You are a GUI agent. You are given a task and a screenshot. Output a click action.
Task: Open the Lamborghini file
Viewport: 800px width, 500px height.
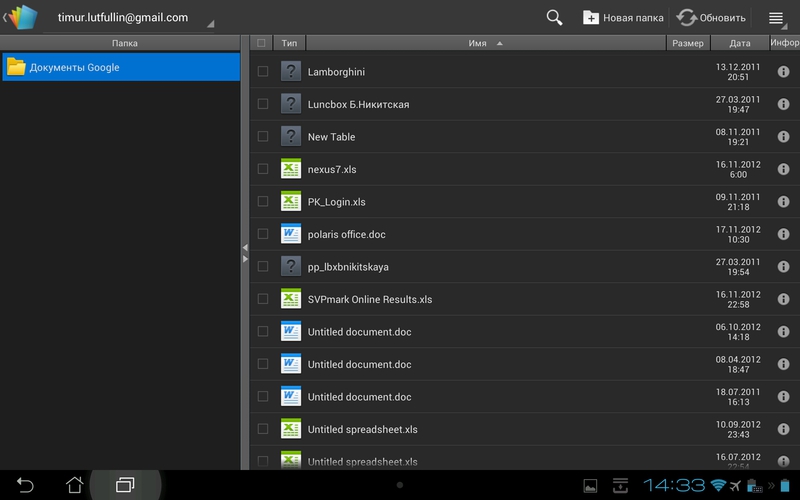336,72
